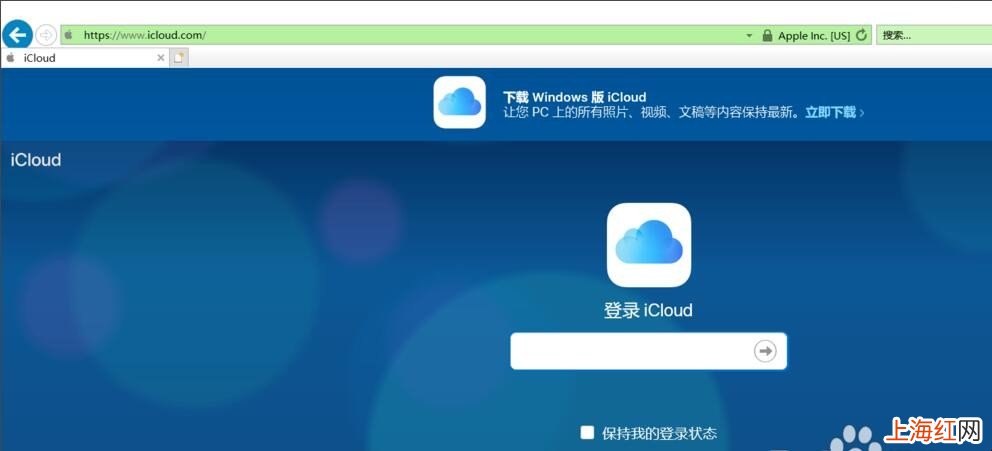
Task: Select the iCloud browser tab
Action: pos(85,58)
